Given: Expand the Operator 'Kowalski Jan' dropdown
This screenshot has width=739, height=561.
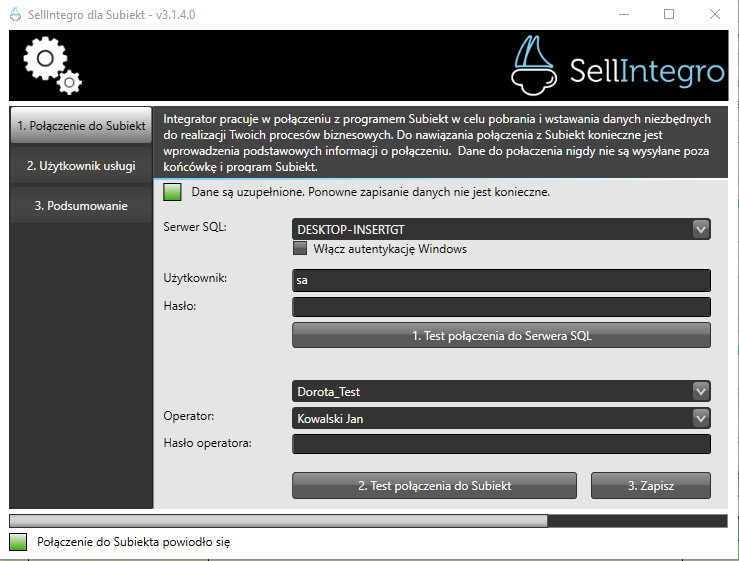Looking at the screenshot, I should 701,418.
